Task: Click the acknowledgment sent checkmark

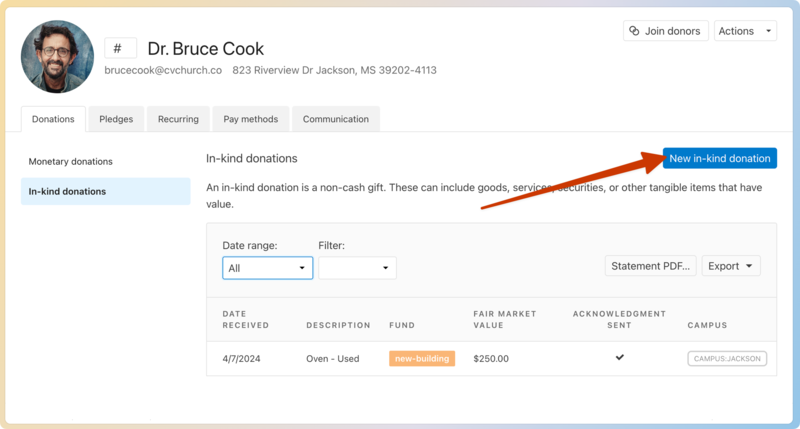Action: [x=619, y=357]
